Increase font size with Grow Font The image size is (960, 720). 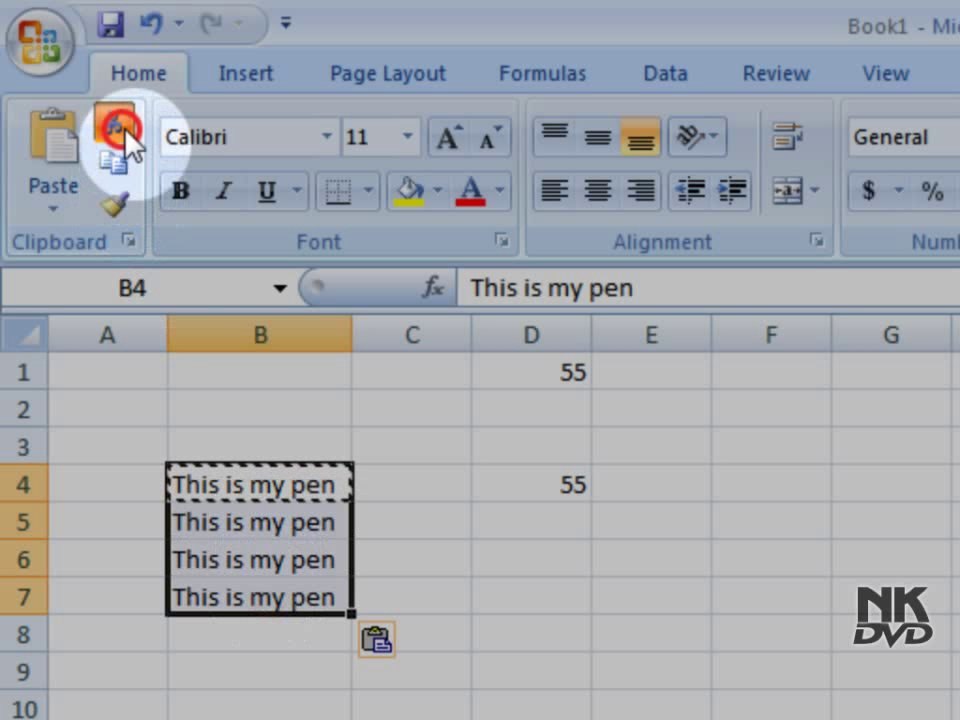(x=449, y=137)
